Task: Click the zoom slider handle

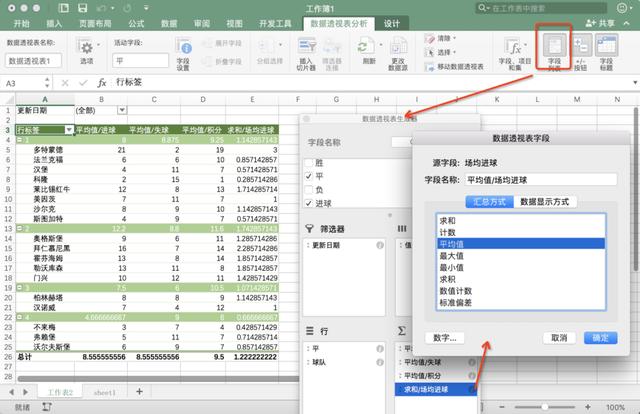Action: coord(544,407)
